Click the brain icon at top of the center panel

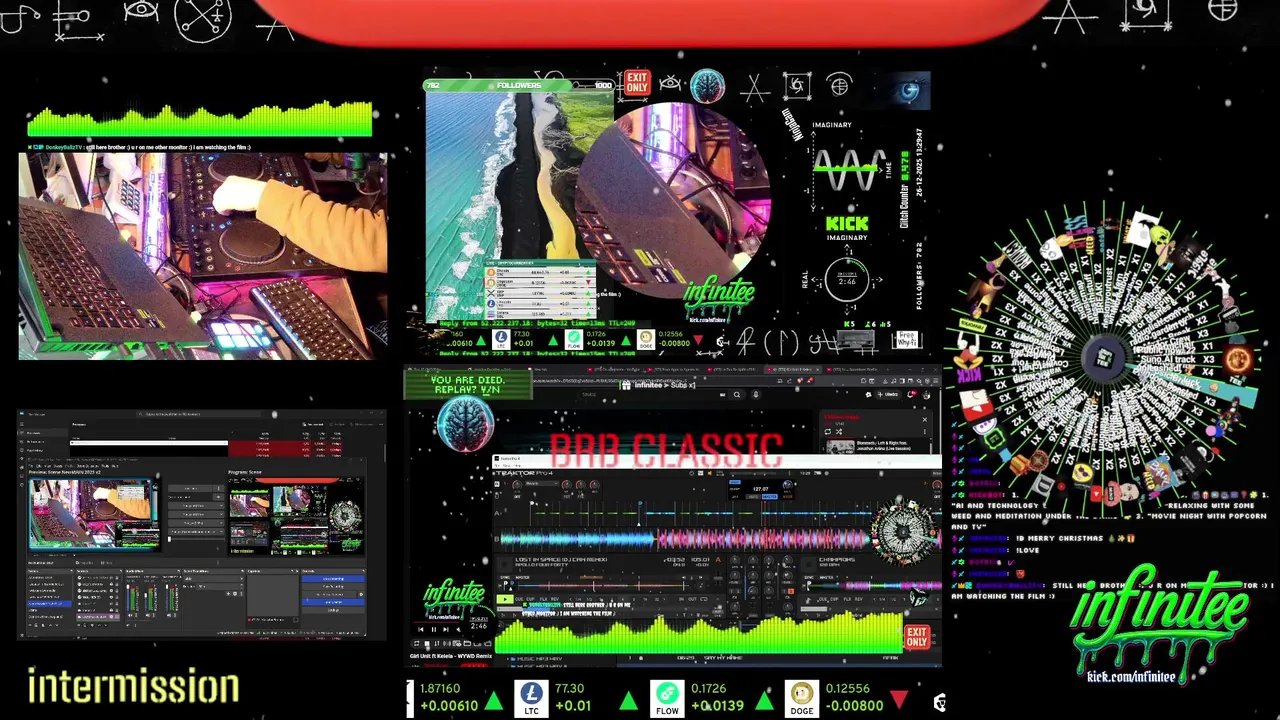click(x=707, y=87)
